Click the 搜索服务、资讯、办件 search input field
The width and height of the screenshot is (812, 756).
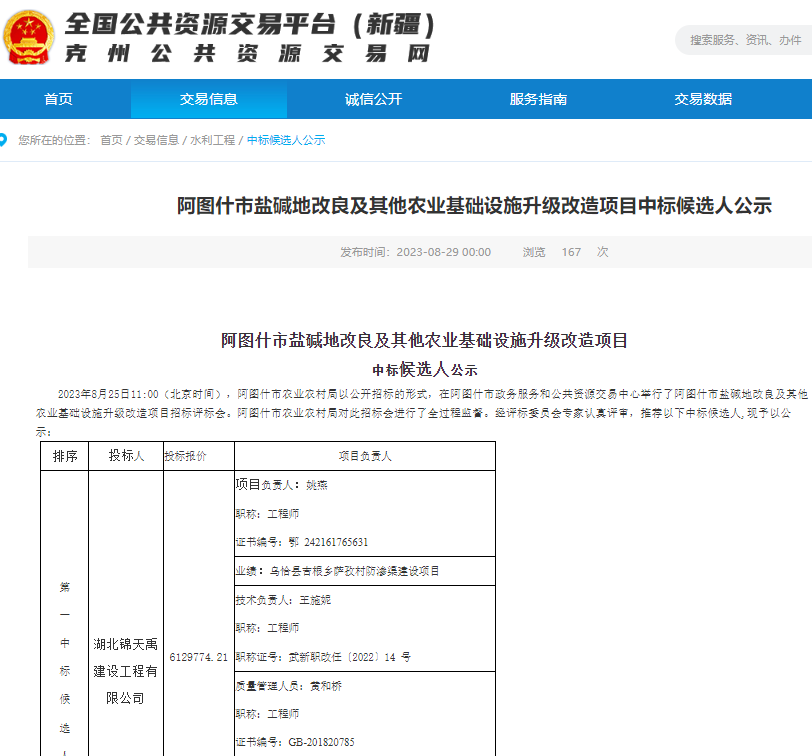(x=745, y=41)
